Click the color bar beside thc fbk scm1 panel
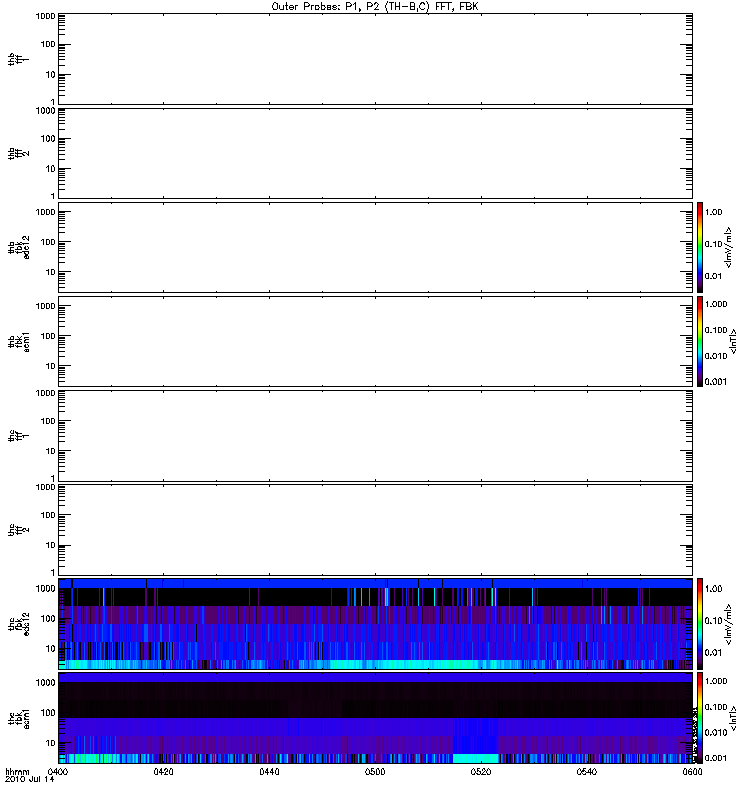This screenshot has width=750, height=800. tap(700, 718)
